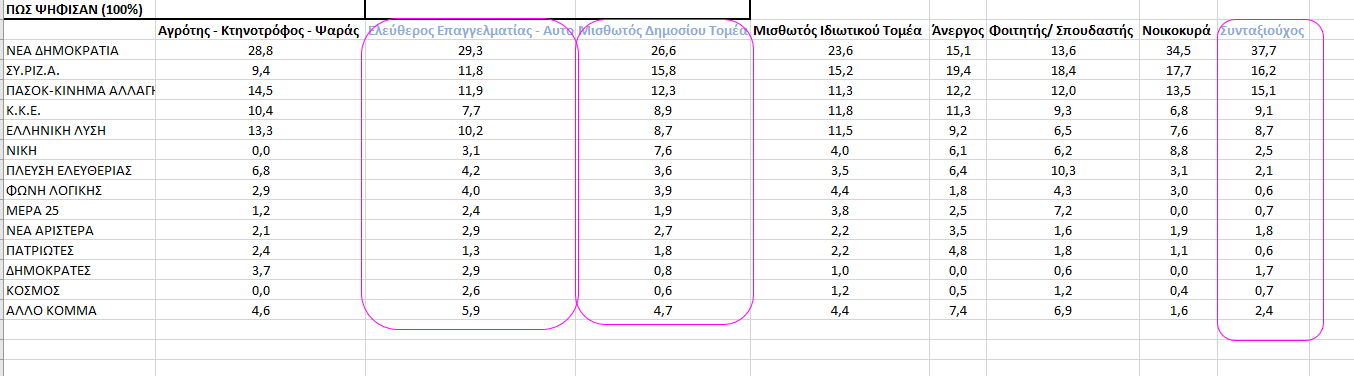
Task: Click '12,3' in the ΠΑΣΟΚ-ΚΙΝΗΜΑ ΑΛΛΑΓΗ row
Action: [663, 91]
